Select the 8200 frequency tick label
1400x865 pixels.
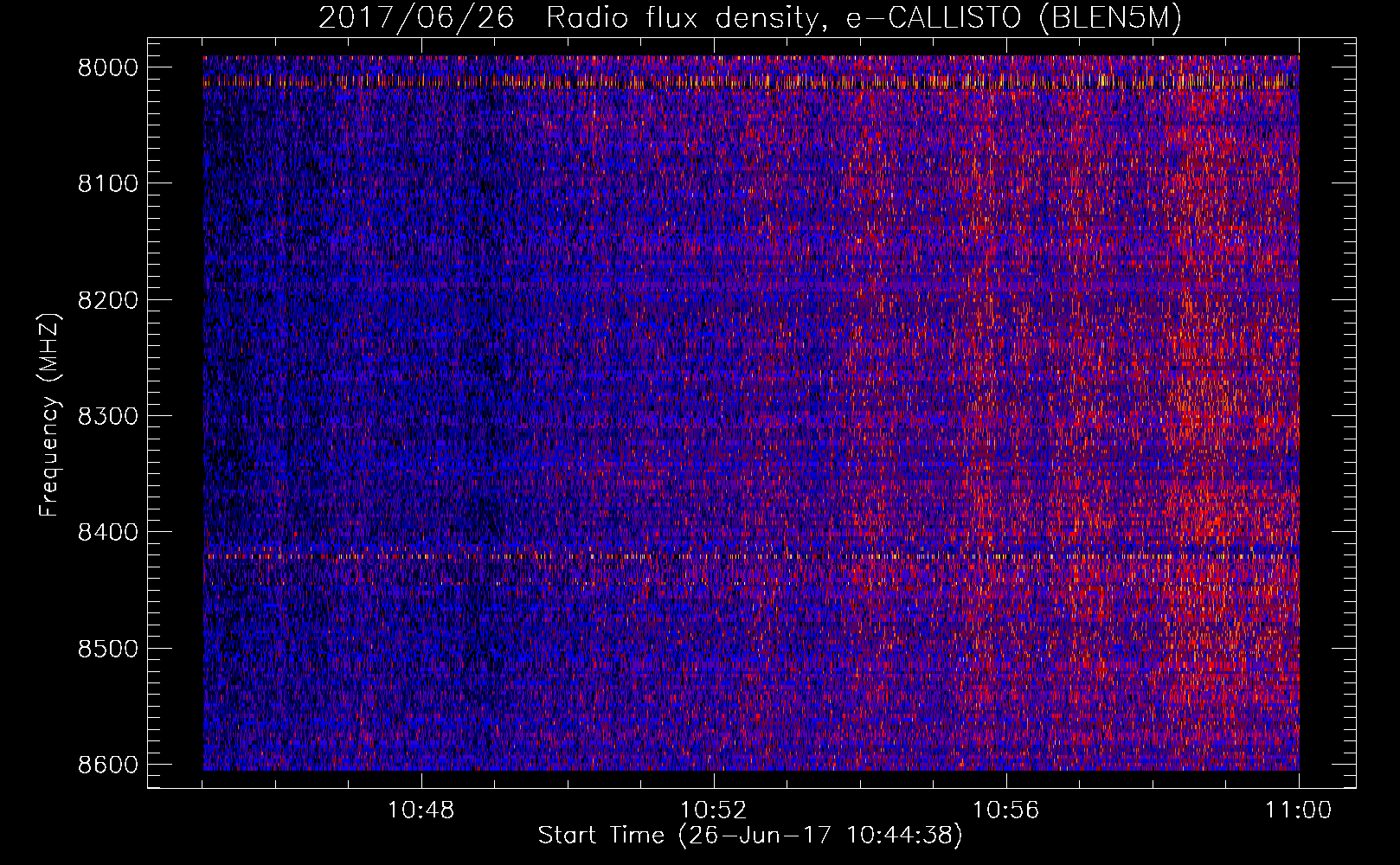pyautogui.click(x=107, y=300)
